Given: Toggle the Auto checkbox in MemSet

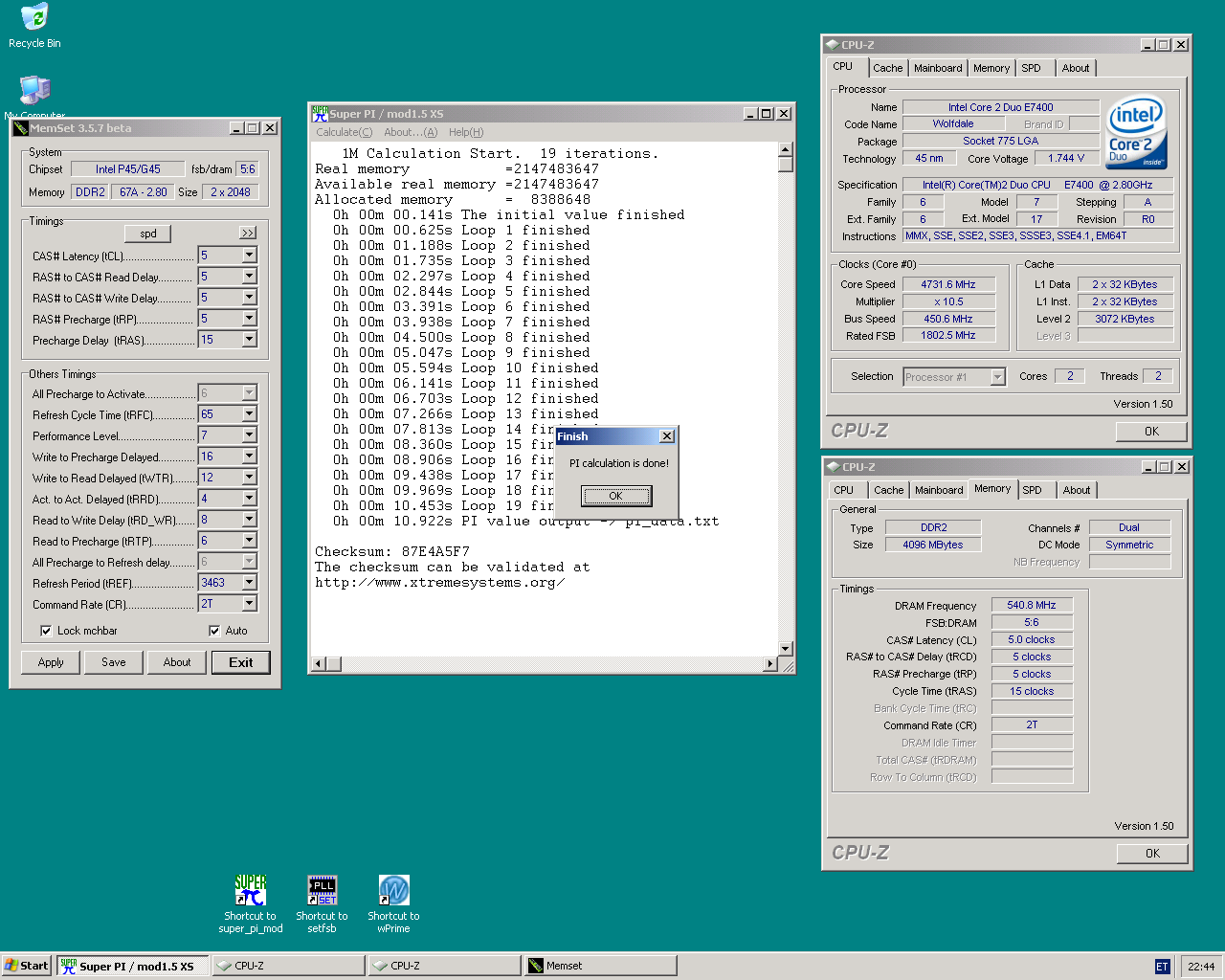Looking at the screenshot, I should [x=214, y=631].
